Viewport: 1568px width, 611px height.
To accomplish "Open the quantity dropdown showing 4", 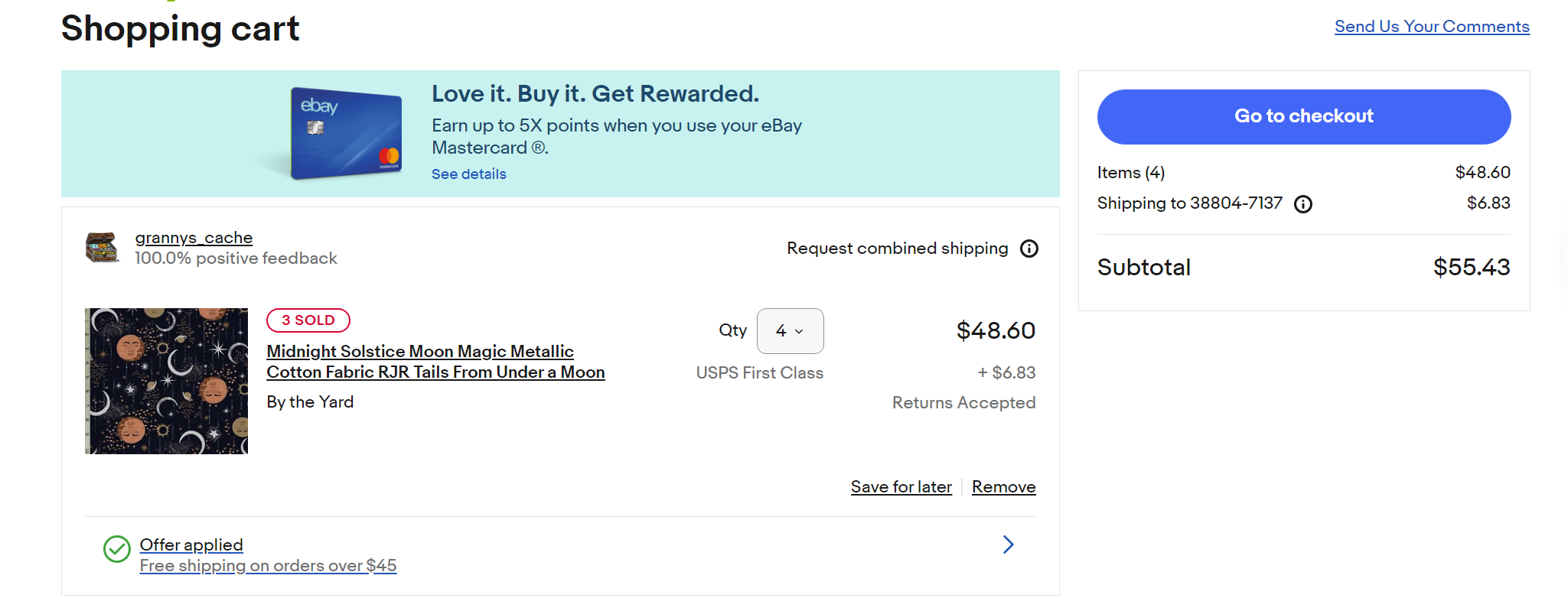I will click(790, 331).
